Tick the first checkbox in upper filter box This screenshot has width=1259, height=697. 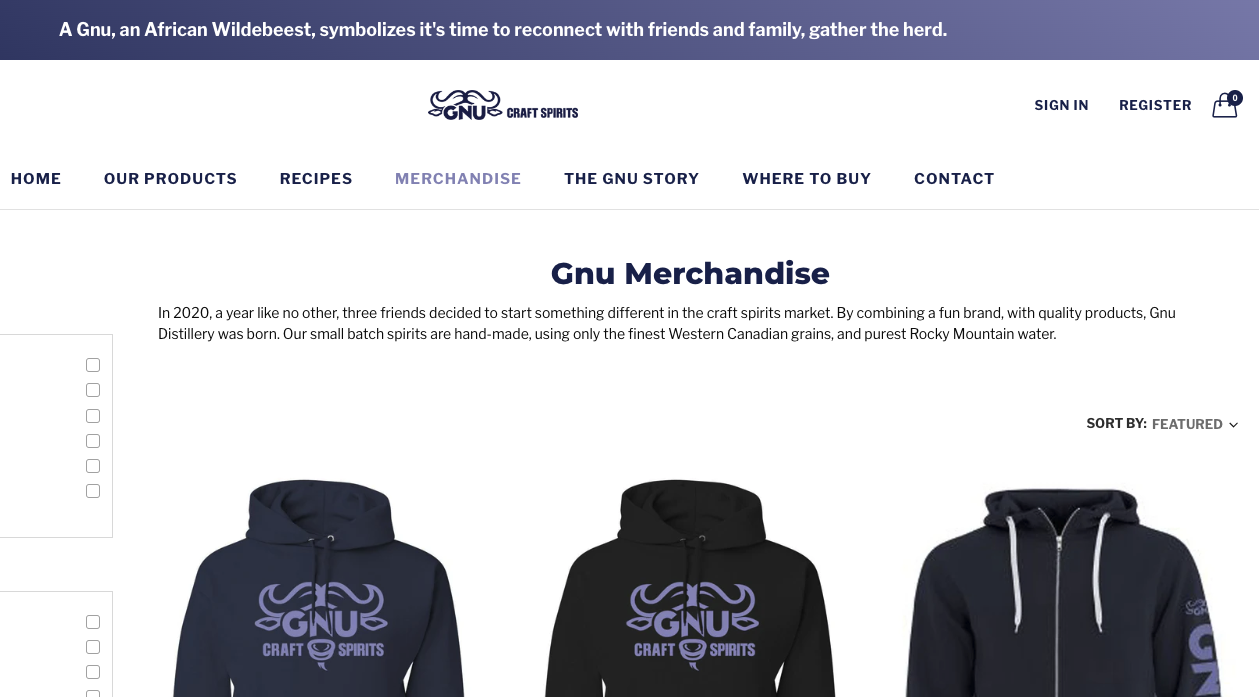(93, 365)
